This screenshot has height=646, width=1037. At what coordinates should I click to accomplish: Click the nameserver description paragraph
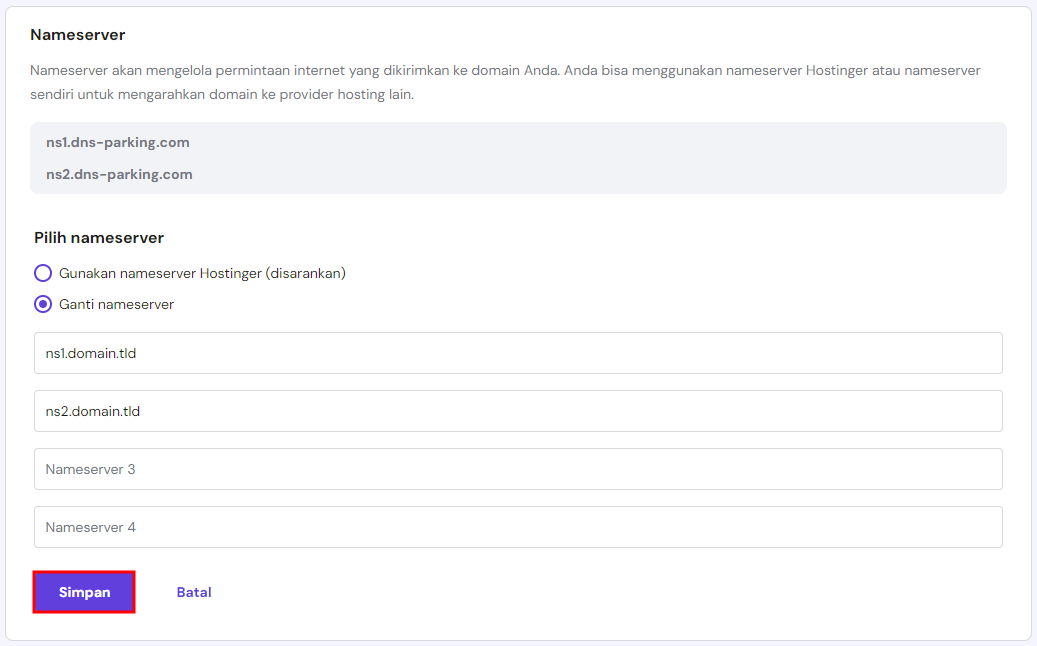[x=500, y=82]
